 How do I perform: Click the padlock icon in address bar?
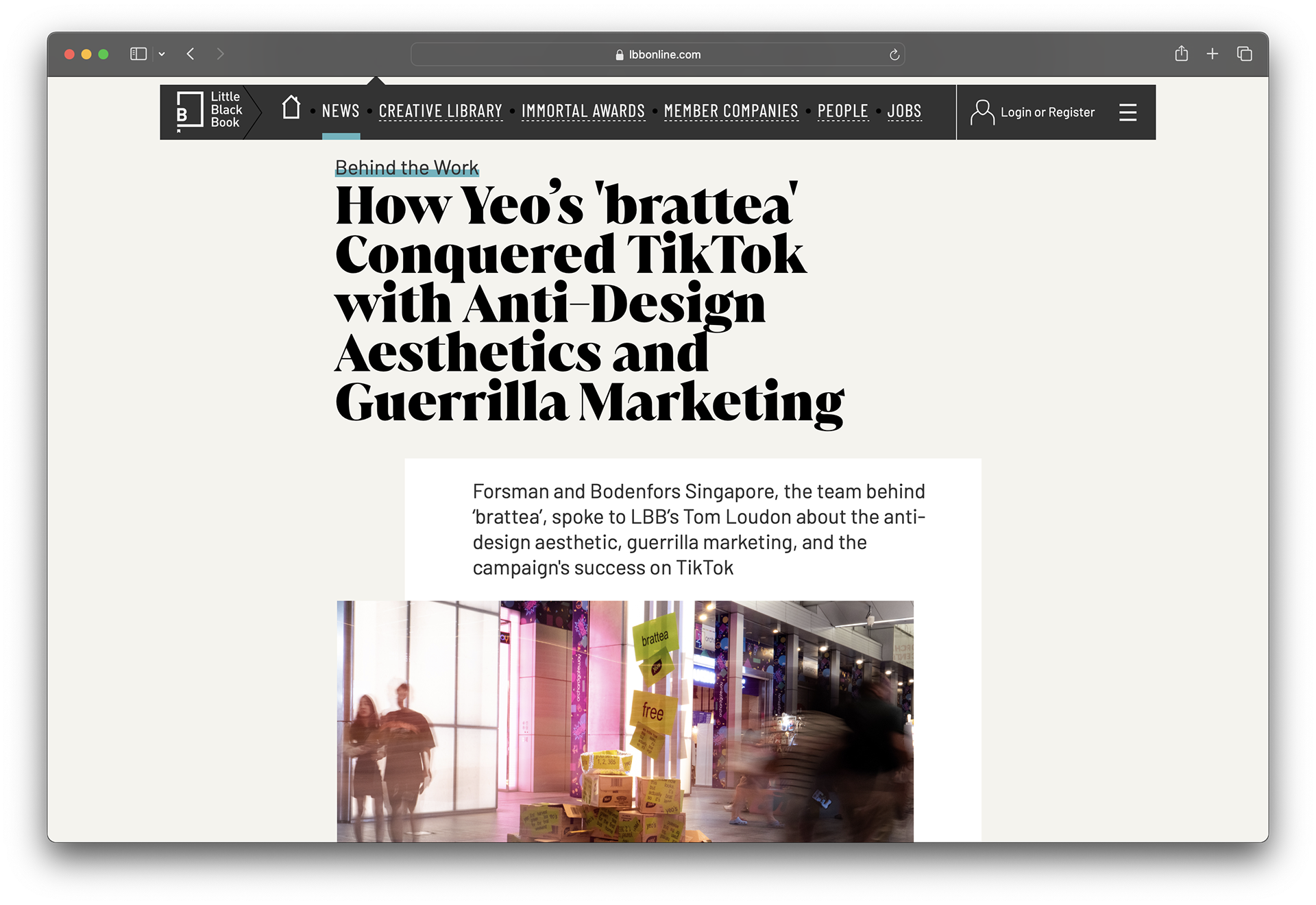620,55
